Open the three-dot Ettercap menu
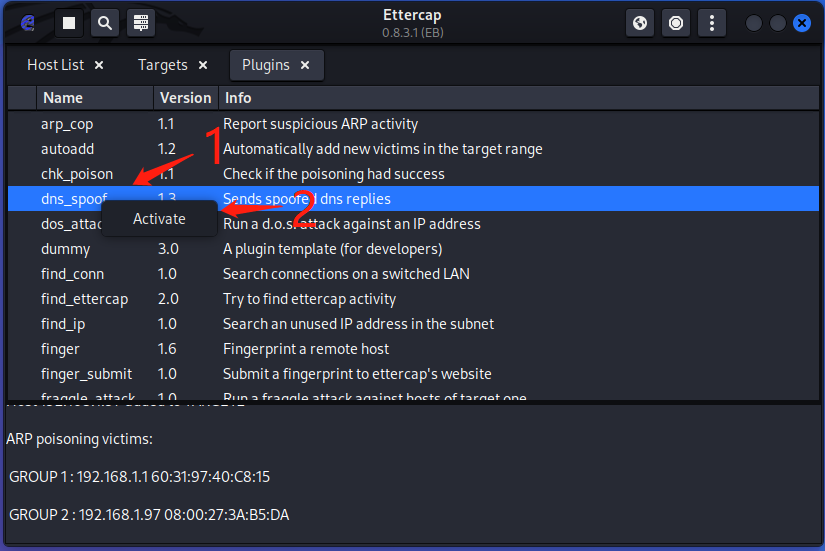This screenshot has height=551, width=825. 712,23
